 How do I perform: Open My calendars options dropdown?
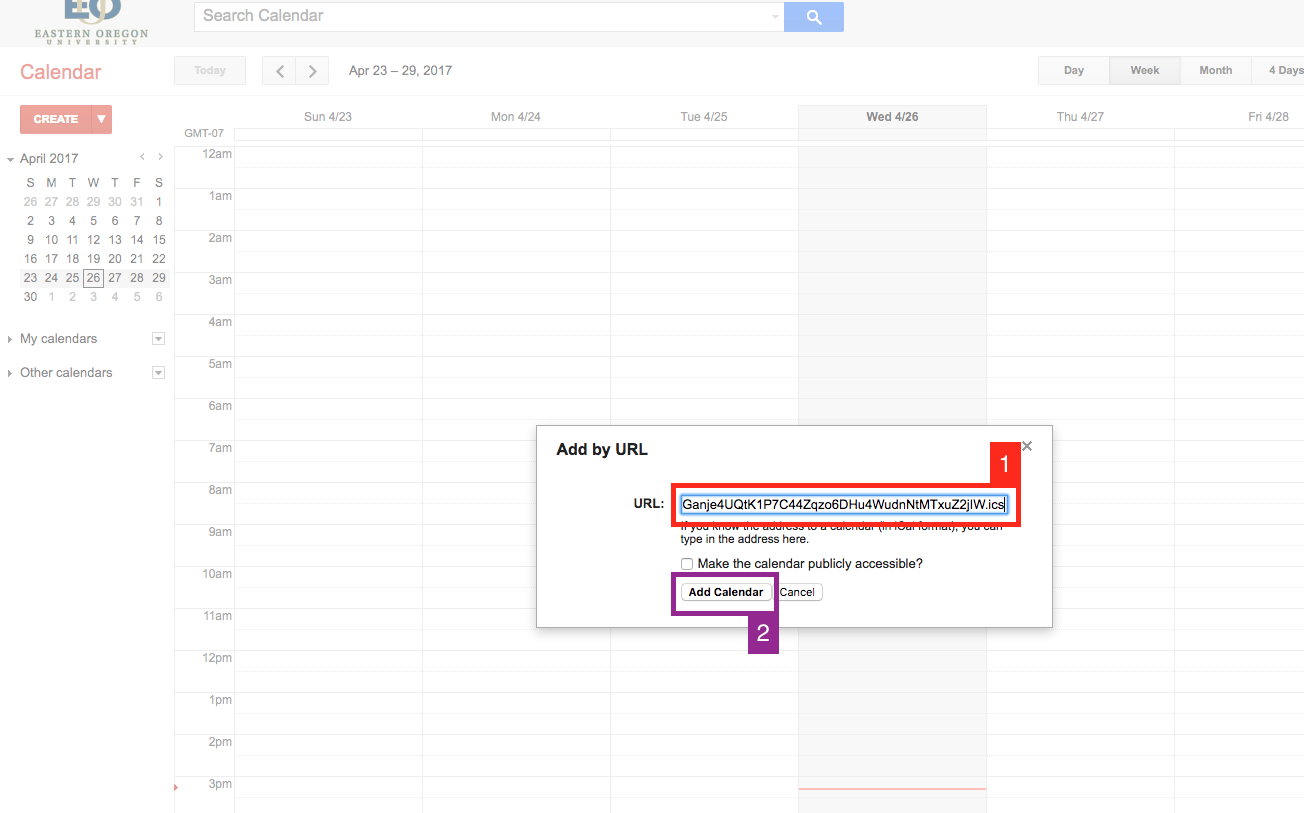tap(158, 339)
